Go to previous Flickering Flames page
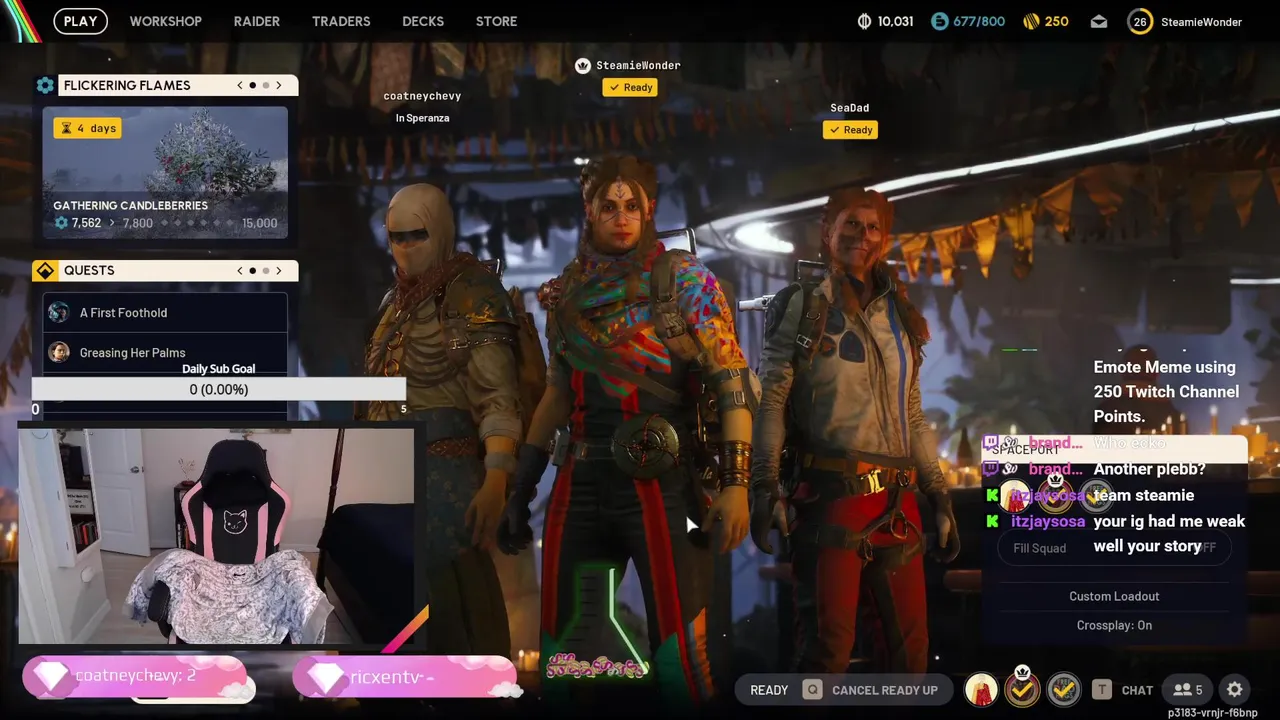1280x720 pixels. pyautogui.click(x=240, y=85)
